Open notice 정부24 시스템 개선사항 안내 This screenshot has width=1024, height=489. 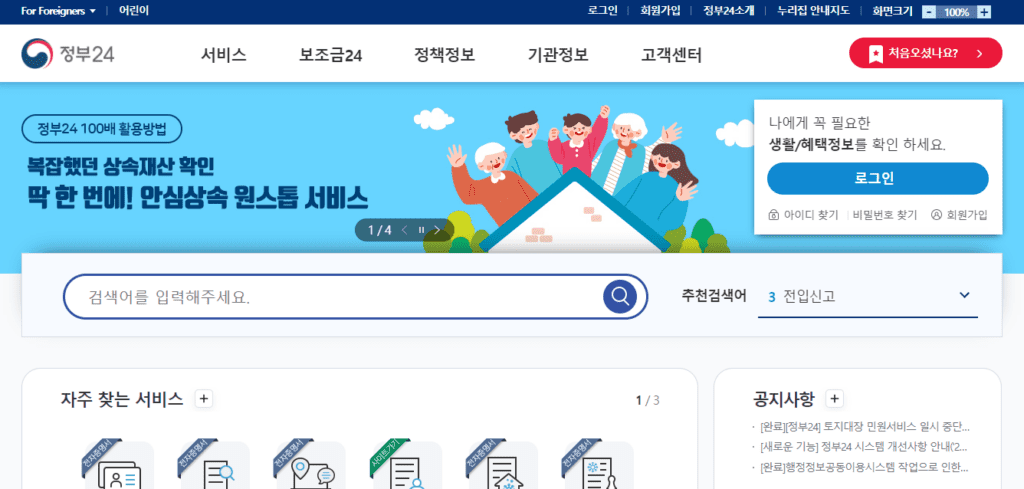(x=863, y=447)
